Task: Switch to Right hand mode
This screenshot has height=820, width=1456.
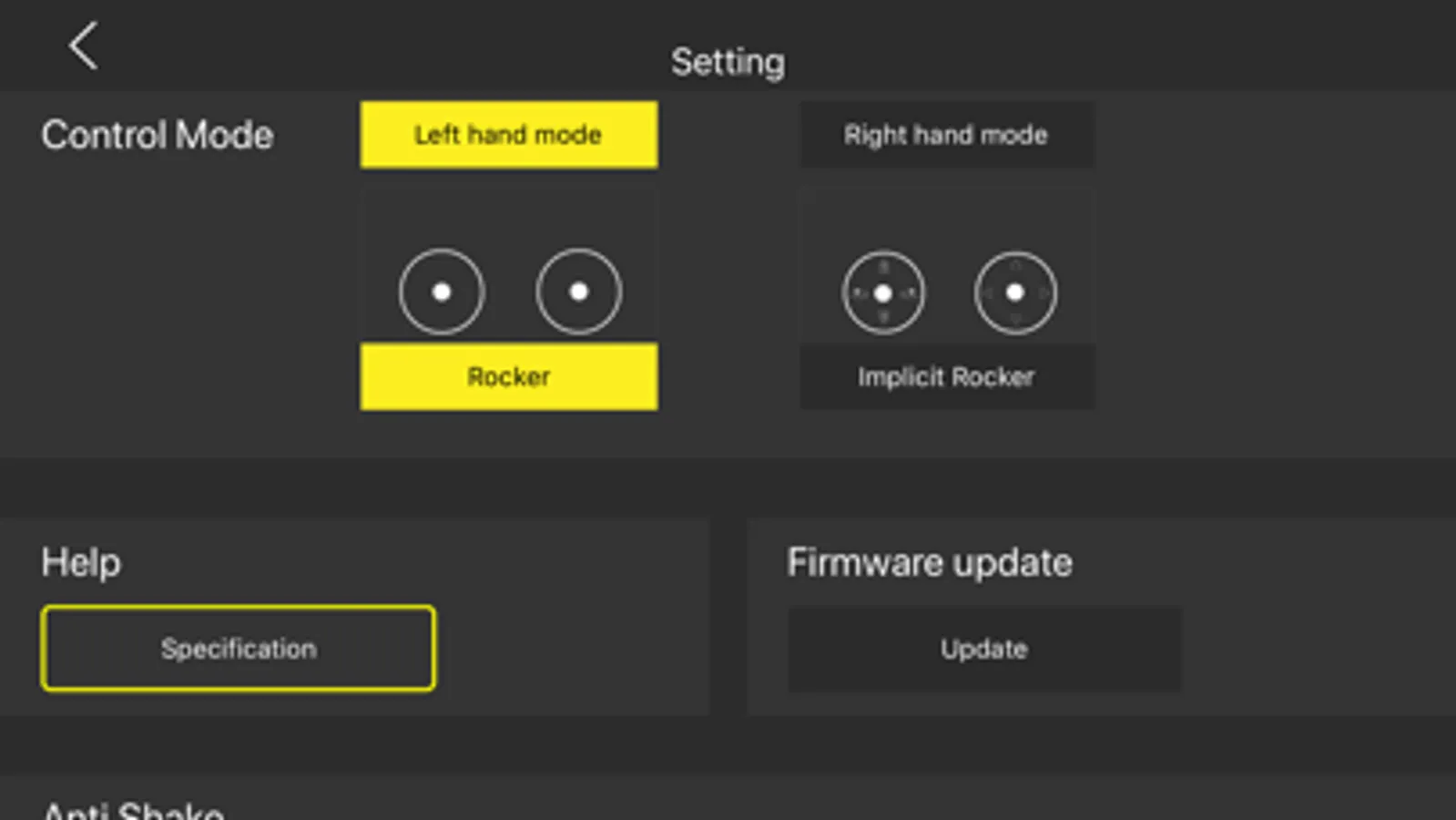Action: click(947, 135)
